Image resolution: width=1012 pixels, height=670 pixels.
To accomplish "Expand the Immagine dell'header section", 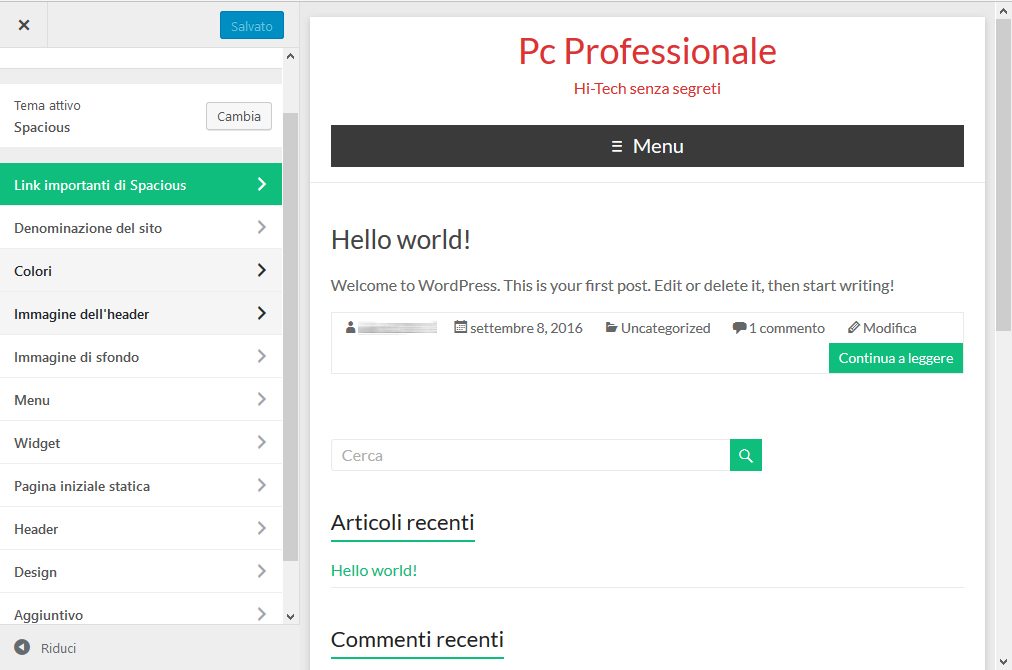I will (261, 313).
